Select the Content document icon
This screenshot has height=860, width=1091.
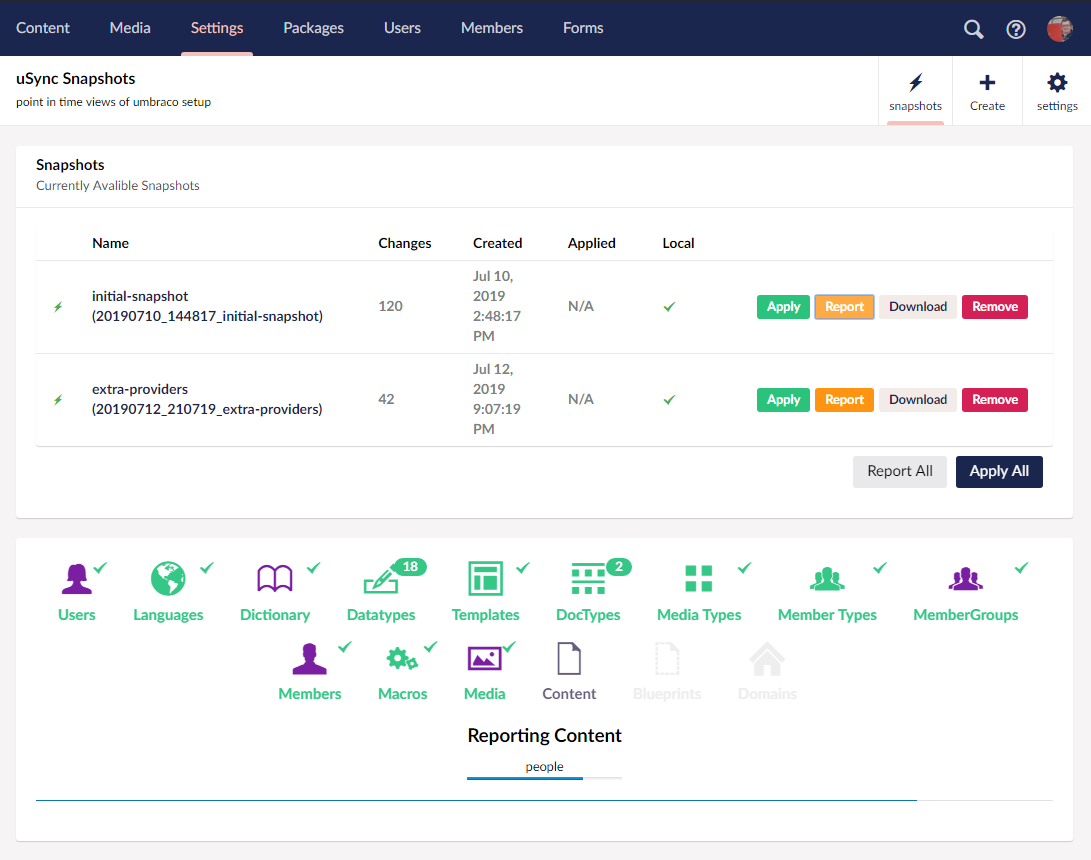(x=569, y=658)
